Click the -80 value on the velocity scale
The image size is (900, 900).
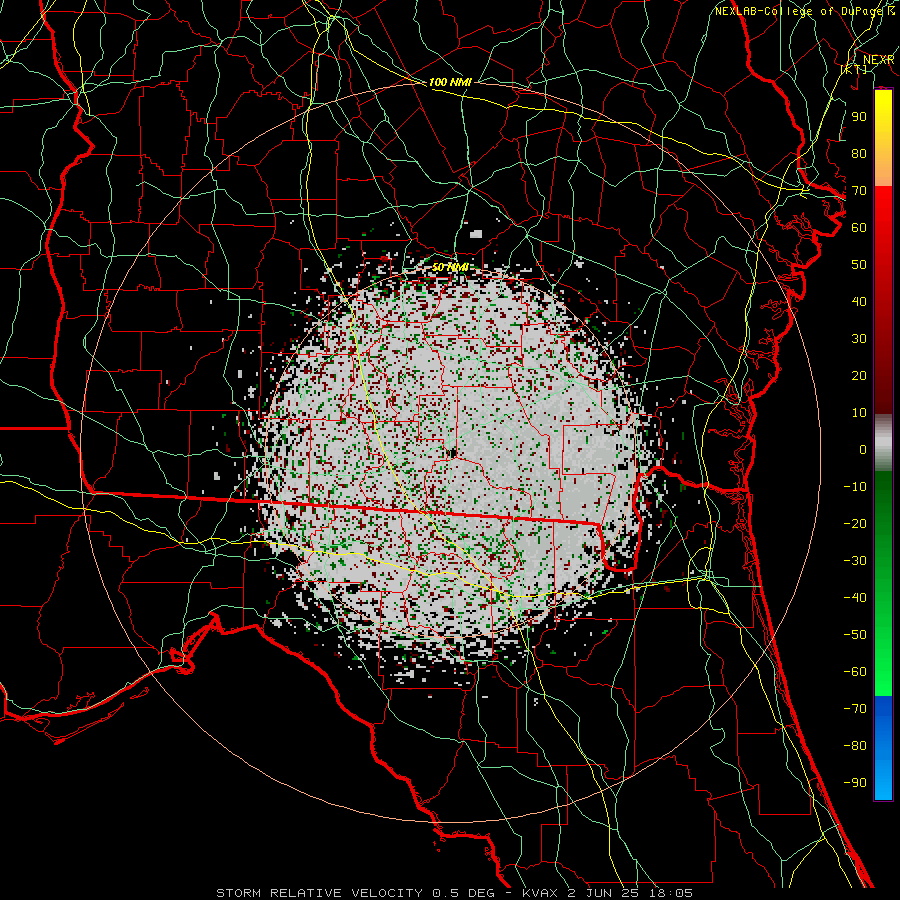coord(855,746)
